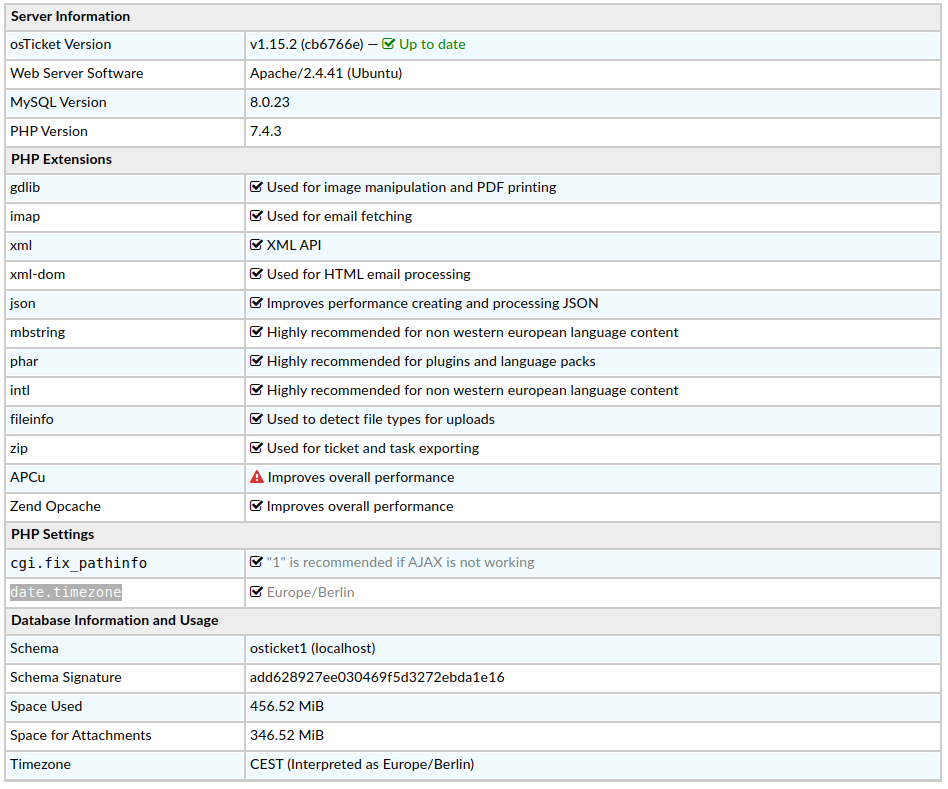This screenshot has width=948, height=789.
Task: Click 'Used for ticket and task exporting'
Action: click(373, 449)
